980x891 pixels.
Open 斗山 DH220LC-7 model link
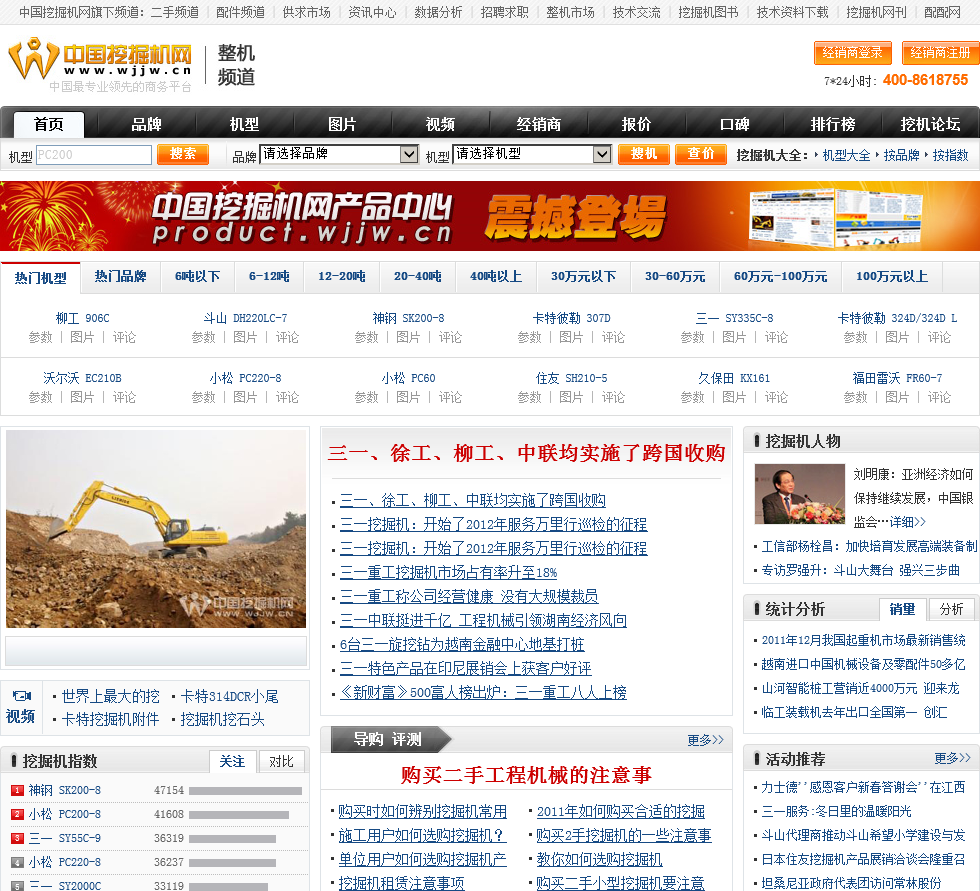(x=245, y=318)
